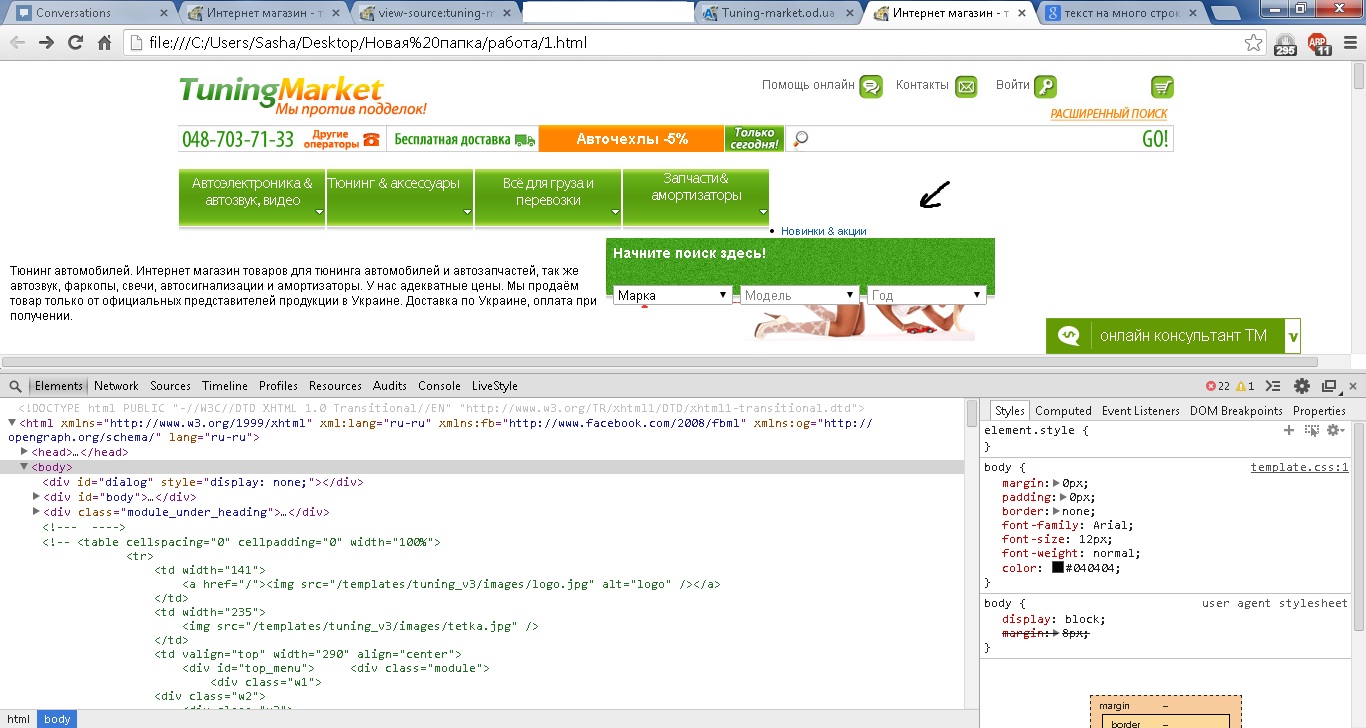Click the login key icon
Viewport: 1366px width, 728px height.
click(x=1045, y=86)
